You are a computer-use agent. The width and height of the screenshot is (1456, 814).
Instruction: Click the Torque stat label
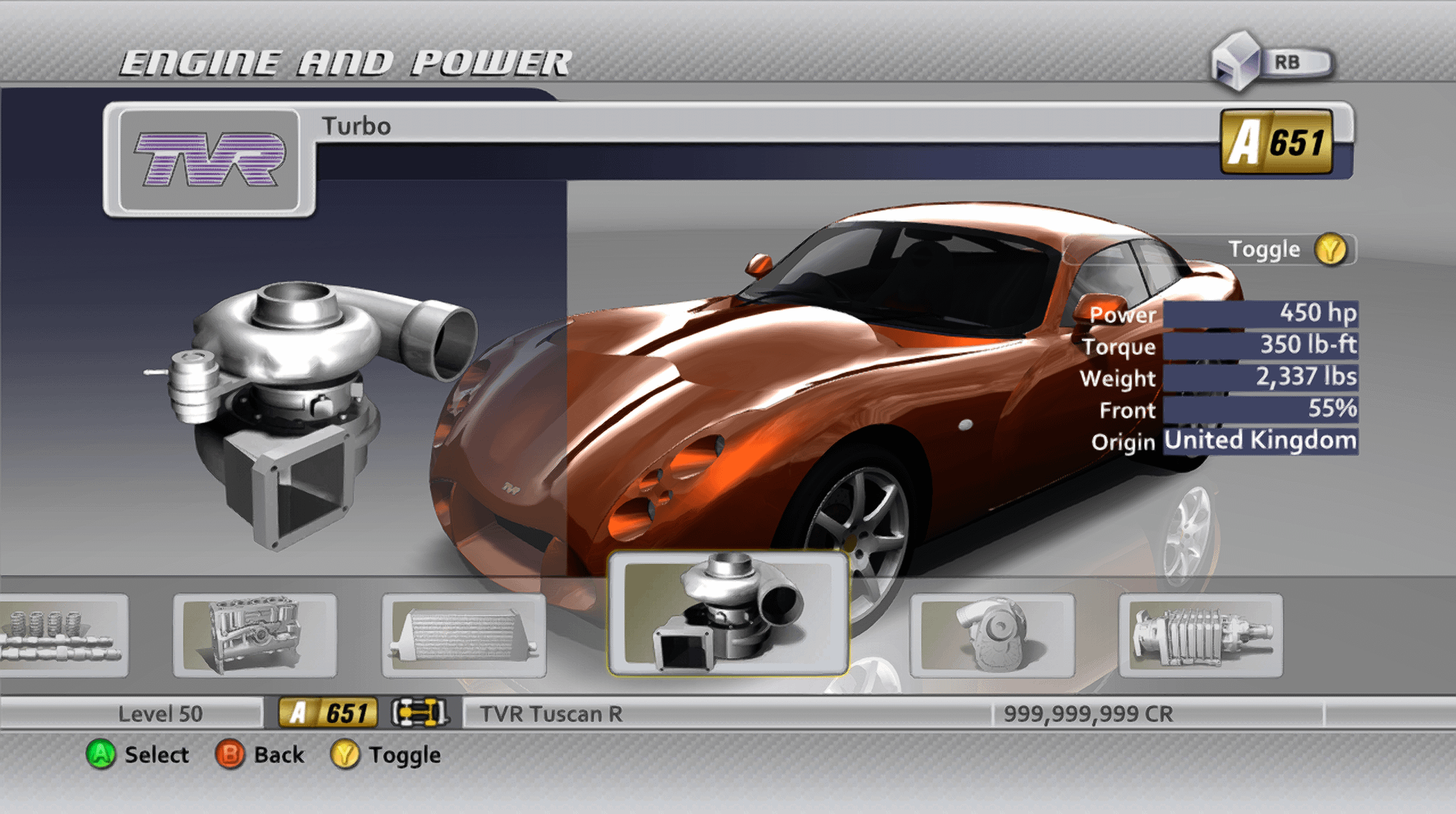[1119, 347]
